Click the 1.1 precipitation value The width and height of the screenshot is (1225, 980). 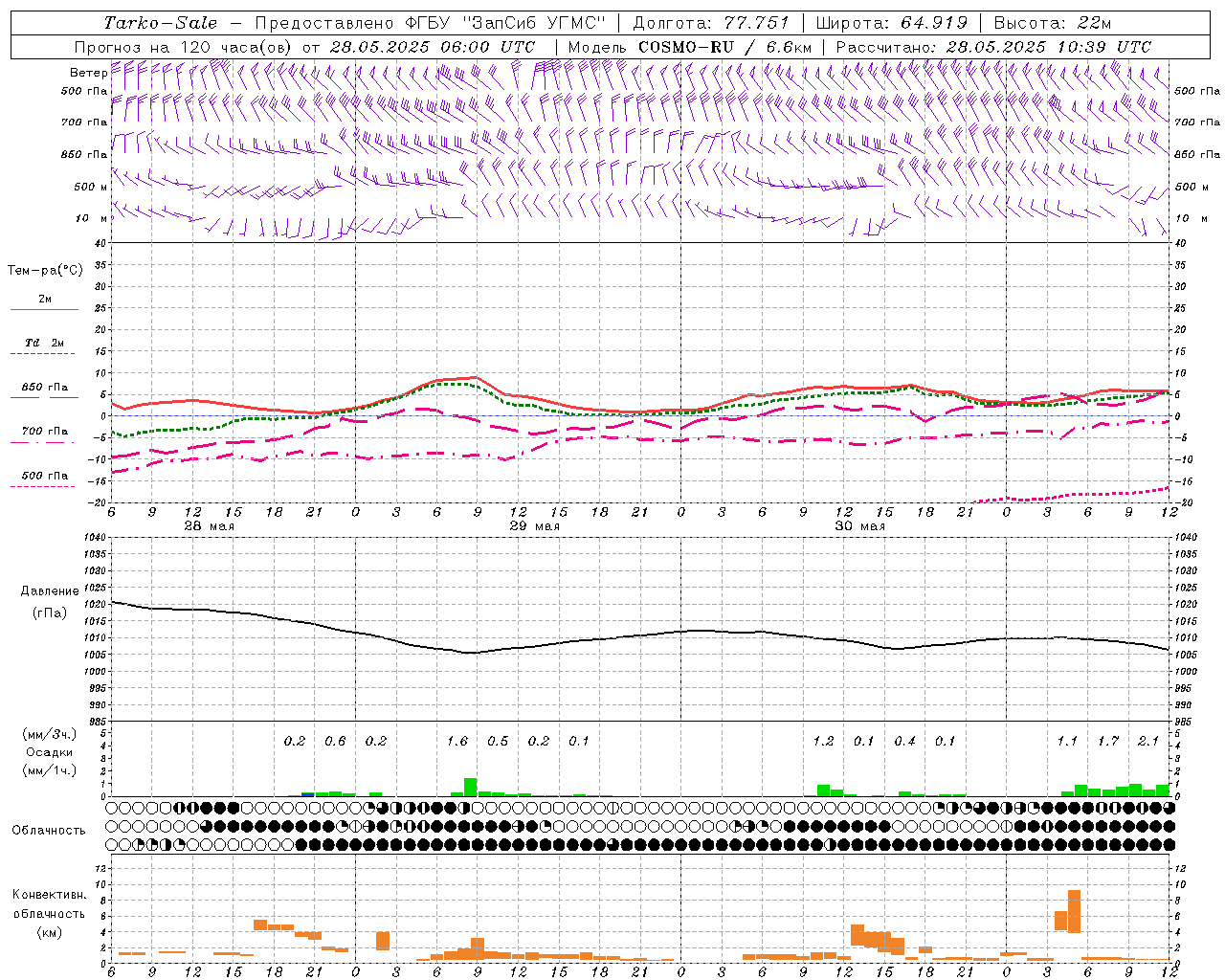click(x=1067, y=742)
